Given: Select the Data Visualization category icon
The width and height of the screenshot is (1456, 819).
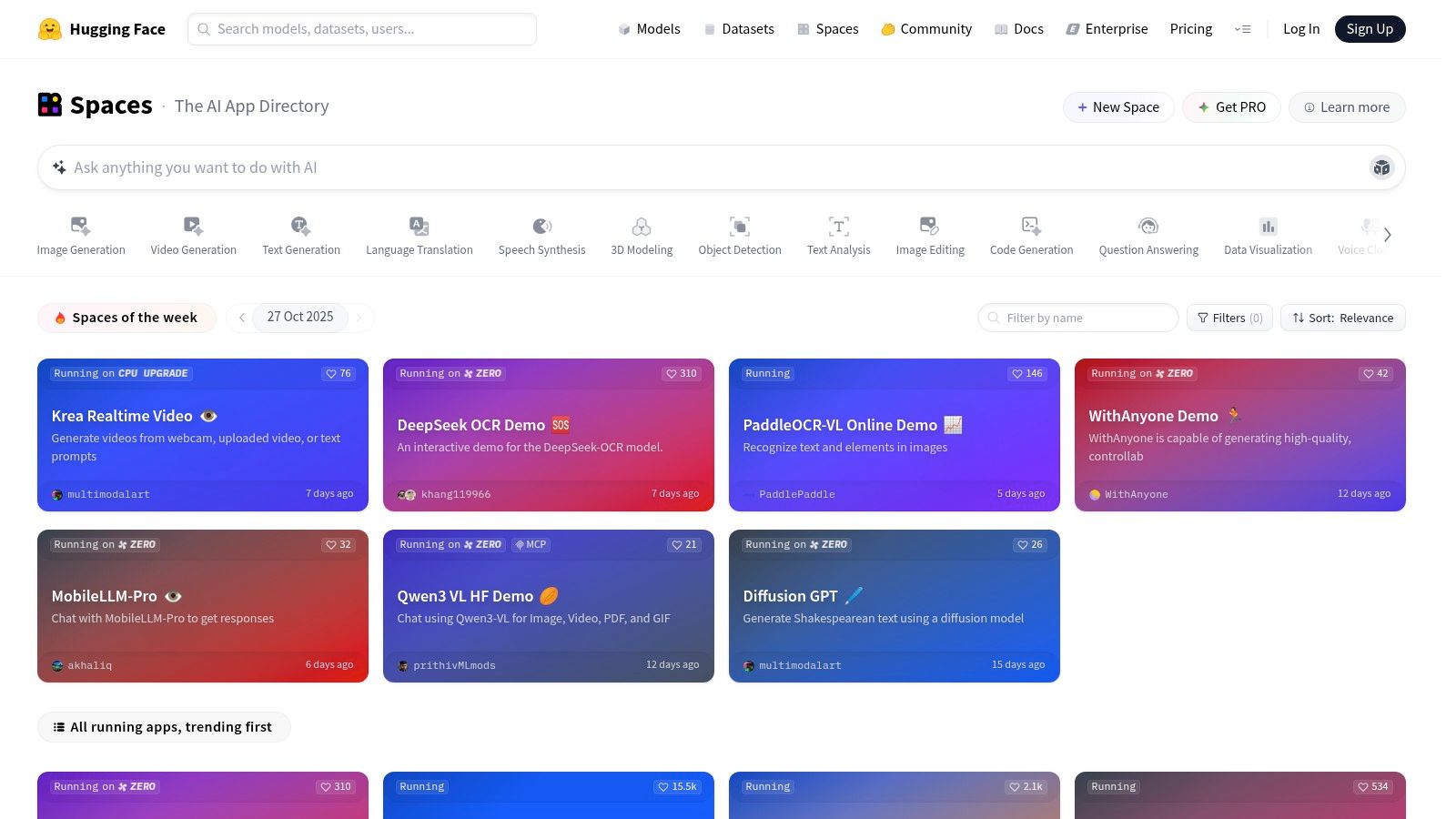Looking at the screenshot, I should coord(1268,226).
